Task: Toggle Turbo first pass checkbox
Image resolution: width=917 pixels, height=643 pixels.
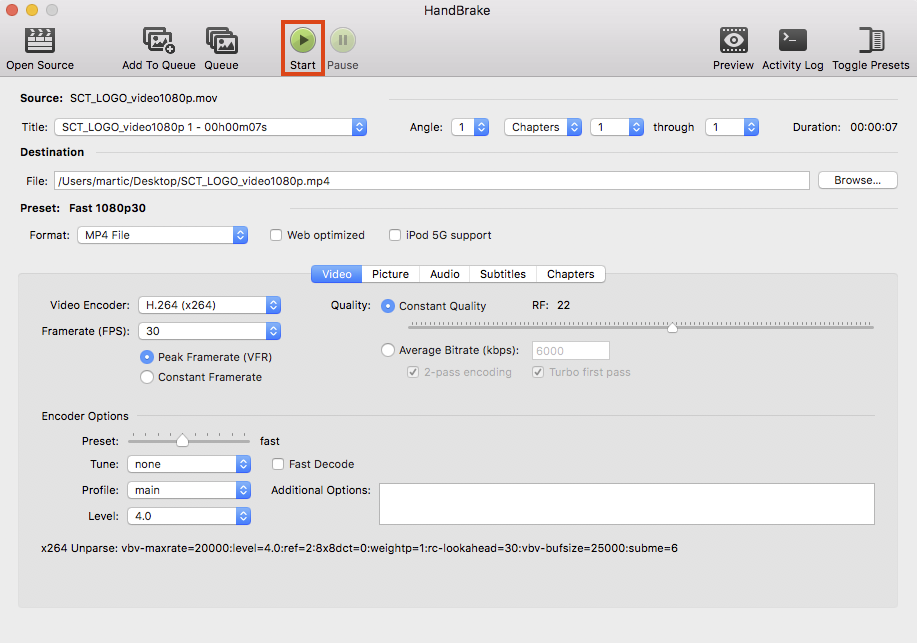Action: coord(538,372)
